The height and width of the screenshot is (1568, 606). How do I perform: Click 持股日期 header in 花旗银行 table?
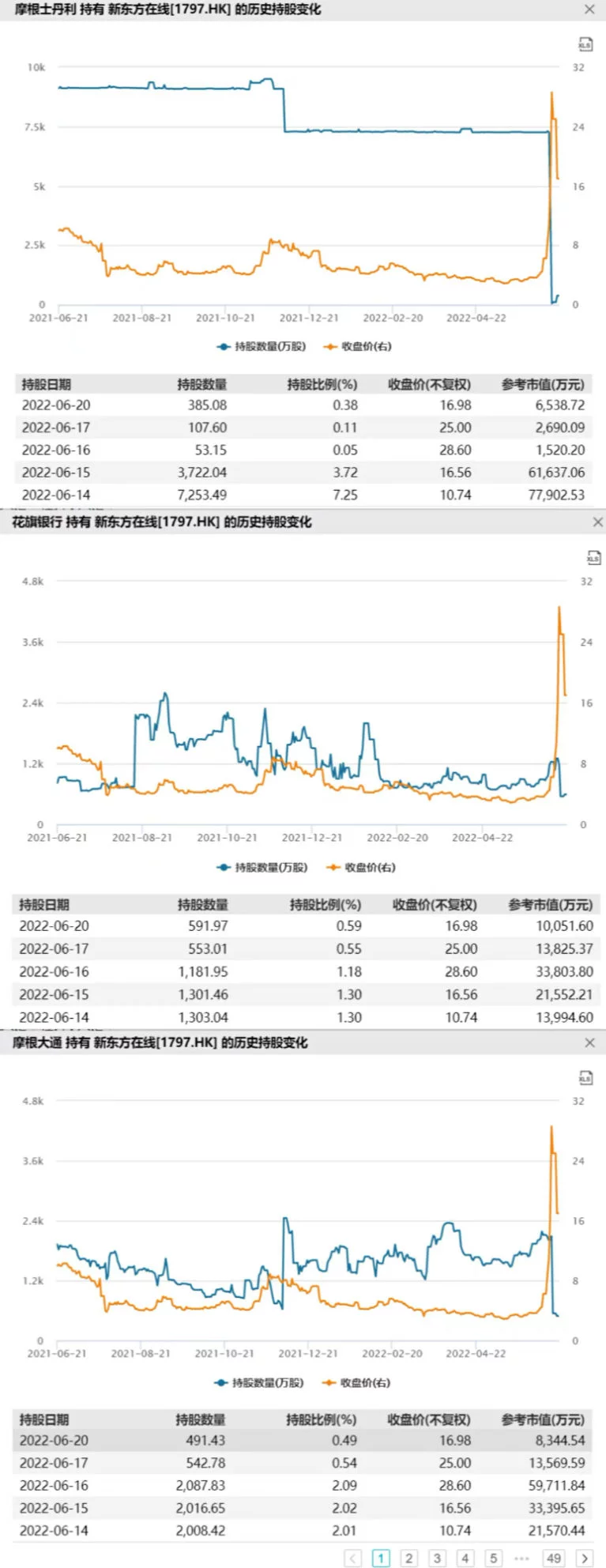44,905
